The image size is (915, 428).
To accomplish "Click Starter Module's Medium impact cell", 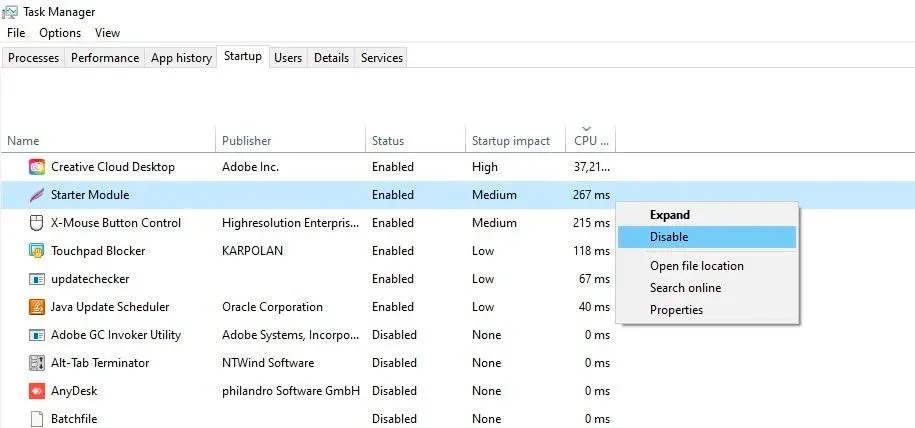I will [x=494, y=195].
